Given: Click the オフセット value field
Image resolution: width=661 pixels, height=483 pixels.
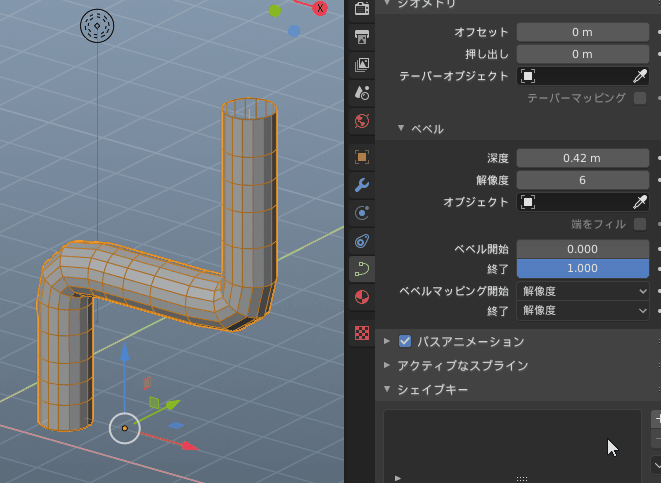Looking at the screenshot, I should point(583,32).
